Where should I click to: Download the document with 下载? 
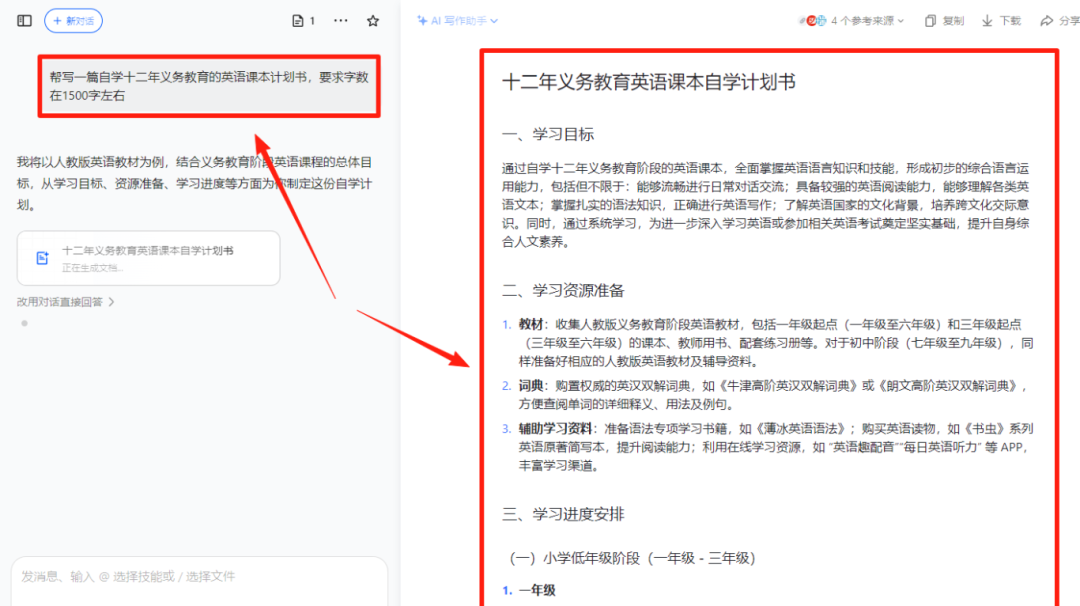click(x=1001, y=21)
